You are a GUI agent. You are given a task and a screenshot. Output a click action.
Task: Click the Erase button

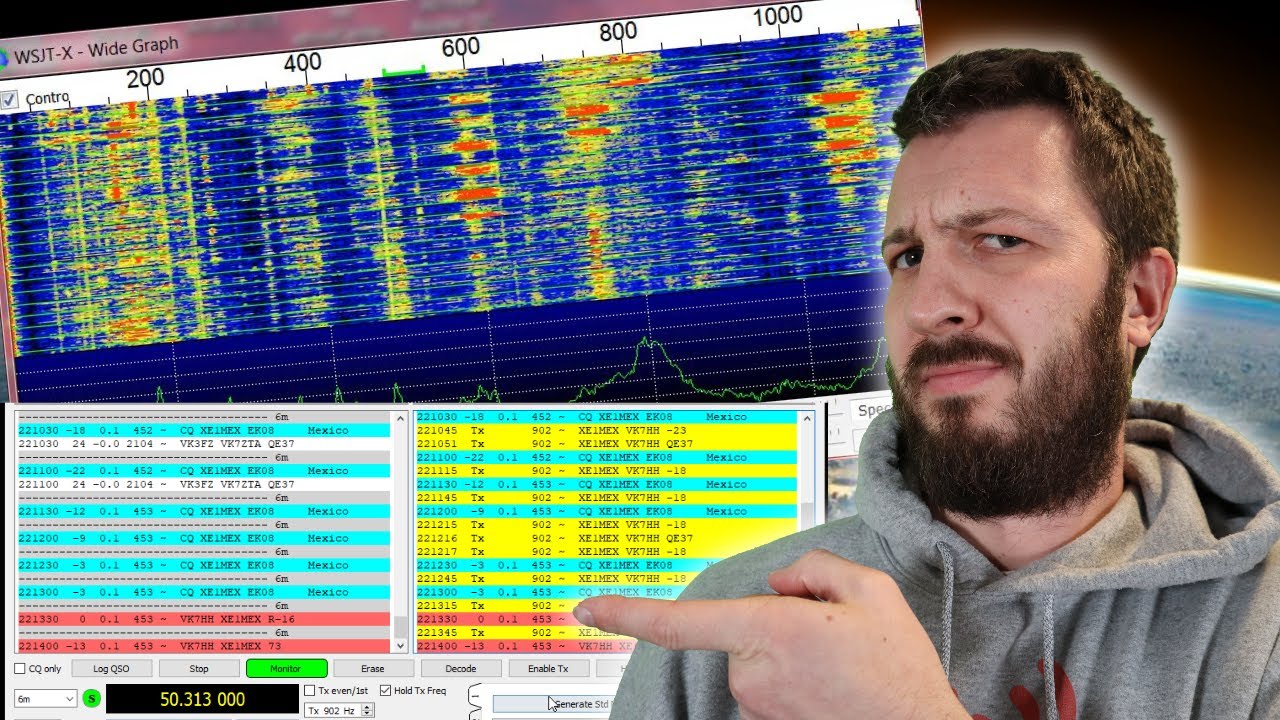[x=372, y=669]
